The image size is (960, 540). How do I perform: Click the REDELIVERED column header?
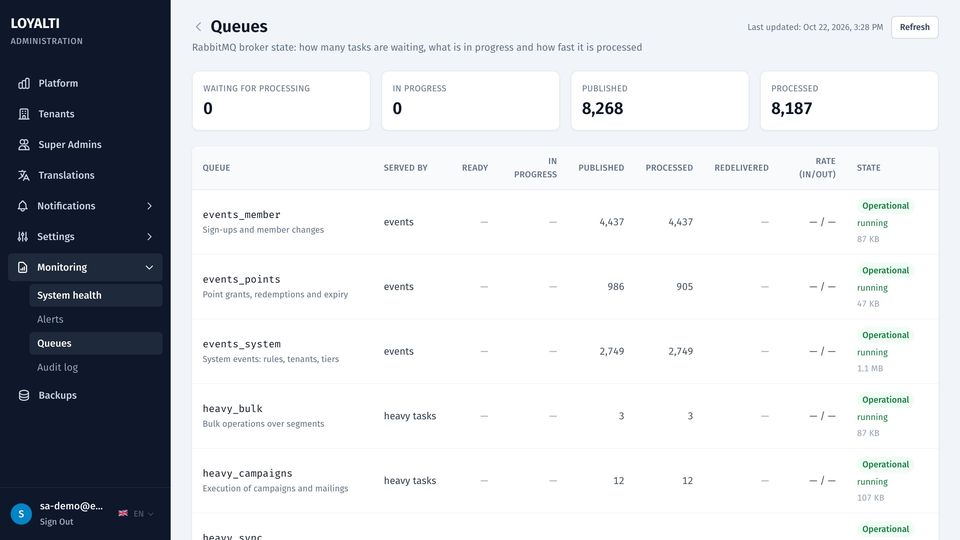(741, 168)
